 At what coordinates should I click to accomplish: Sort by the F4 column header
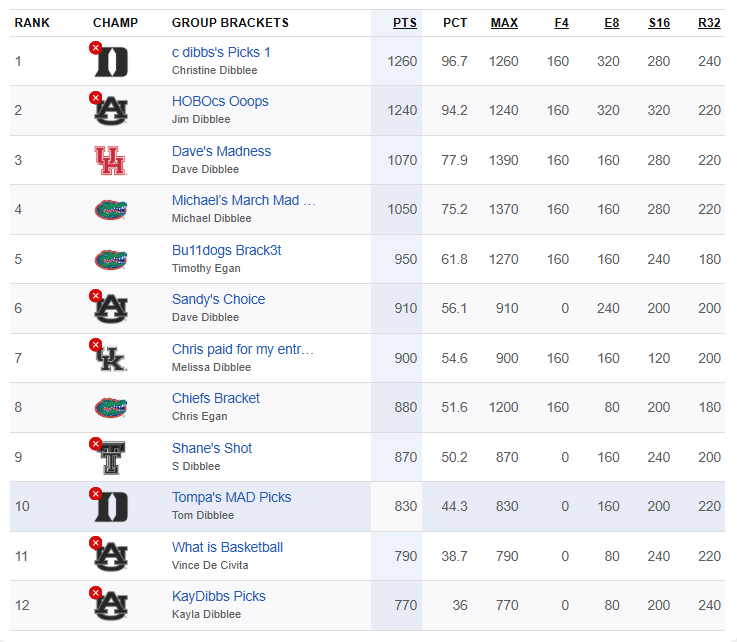coord(561,23)
